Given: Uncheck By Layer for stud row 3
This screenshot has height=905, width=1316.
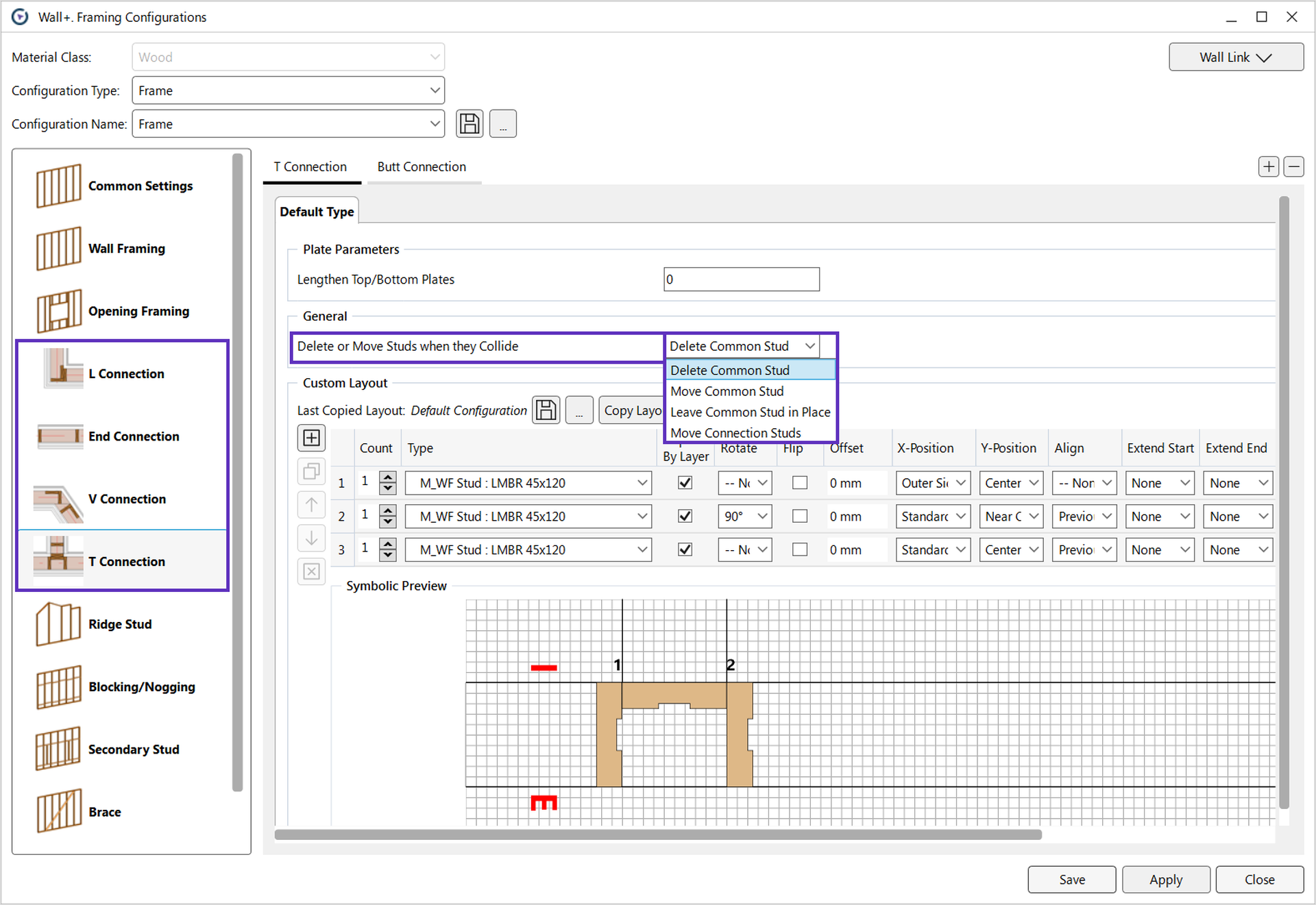Looking at the screenshot, I should click(x=684, y=549).
